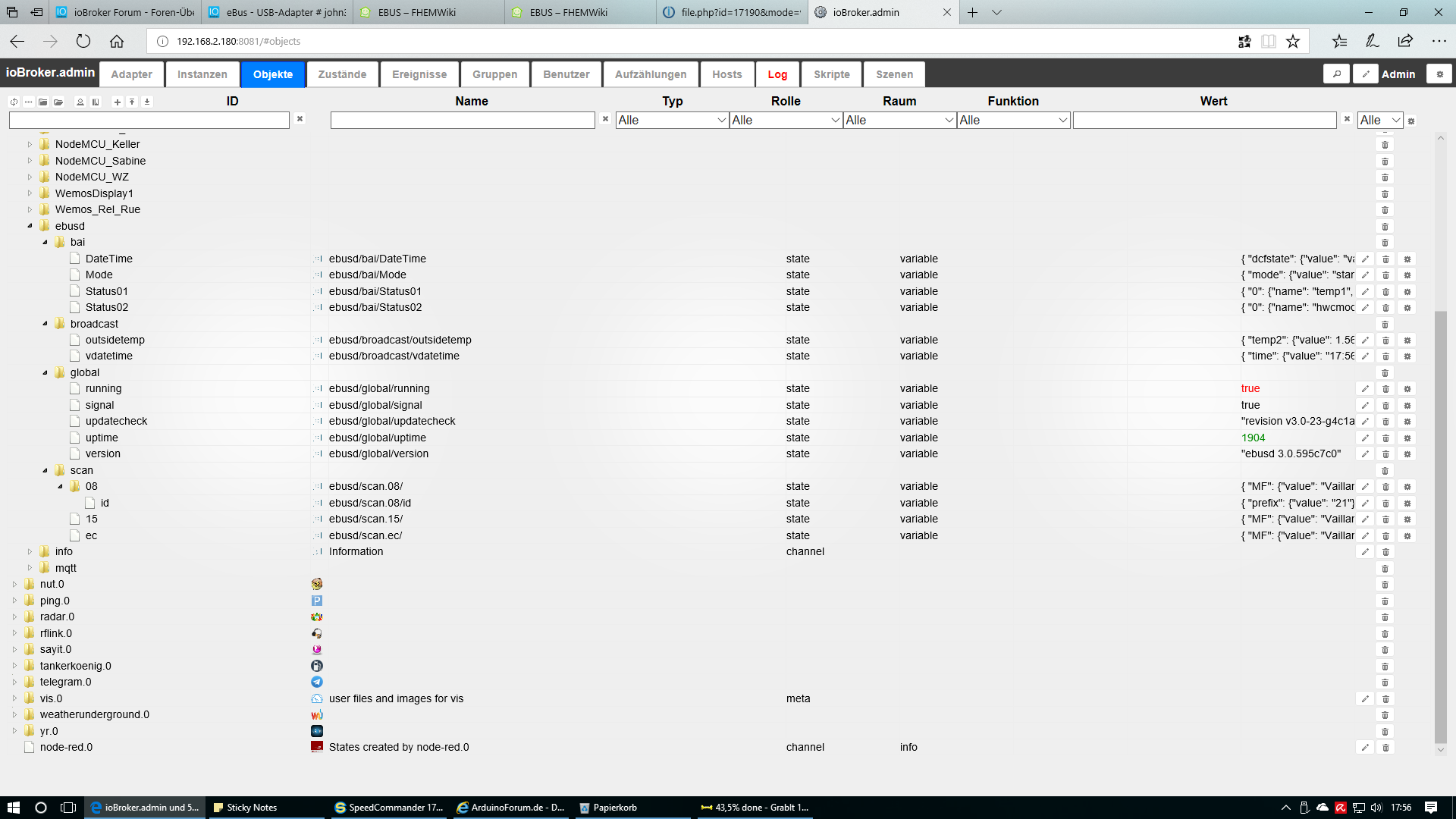The width and height of the screenshot is (1456, 819).
Task: Delete the node-red.0 object
Action: [1385, 748]
